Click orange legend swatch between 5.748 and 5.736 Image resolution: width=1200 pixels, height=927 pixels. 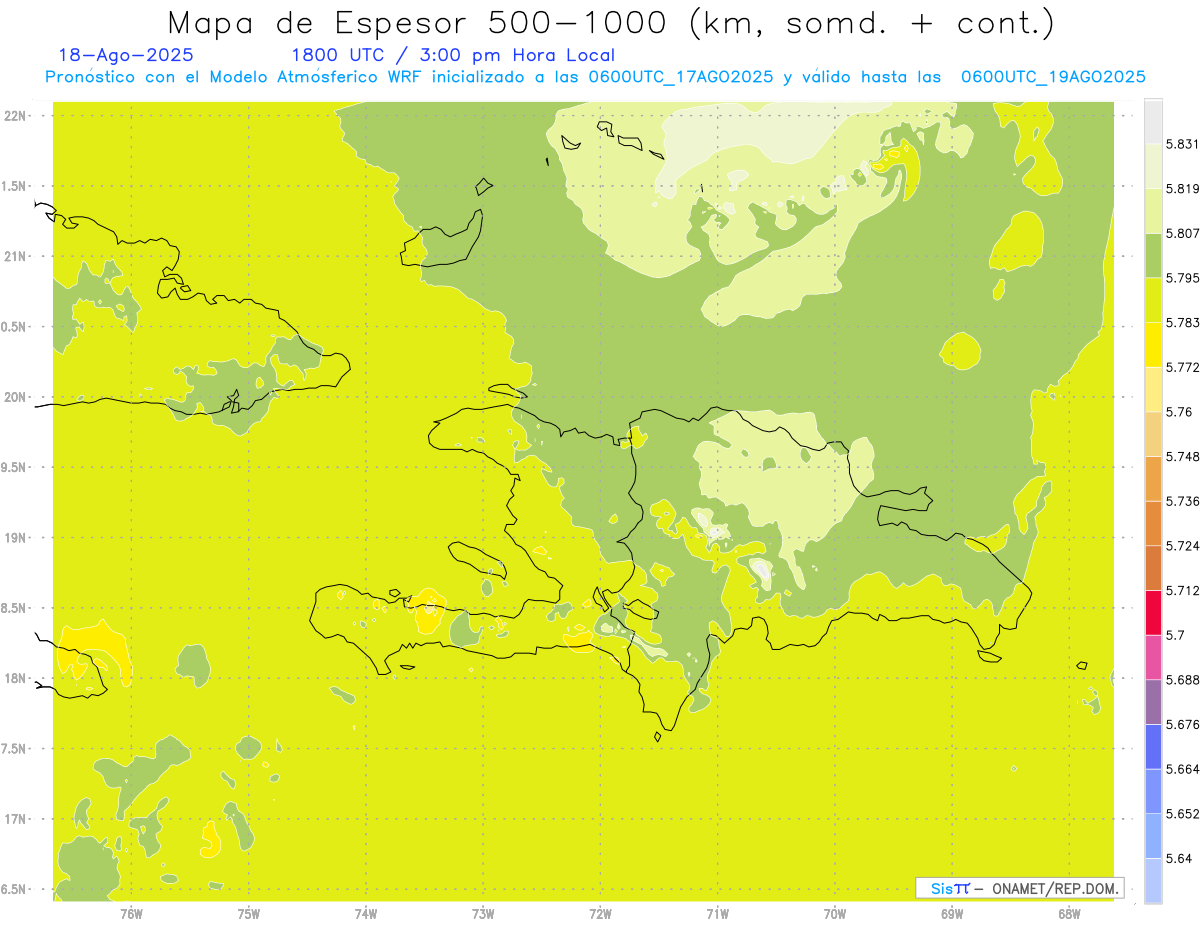point(1153,479)
